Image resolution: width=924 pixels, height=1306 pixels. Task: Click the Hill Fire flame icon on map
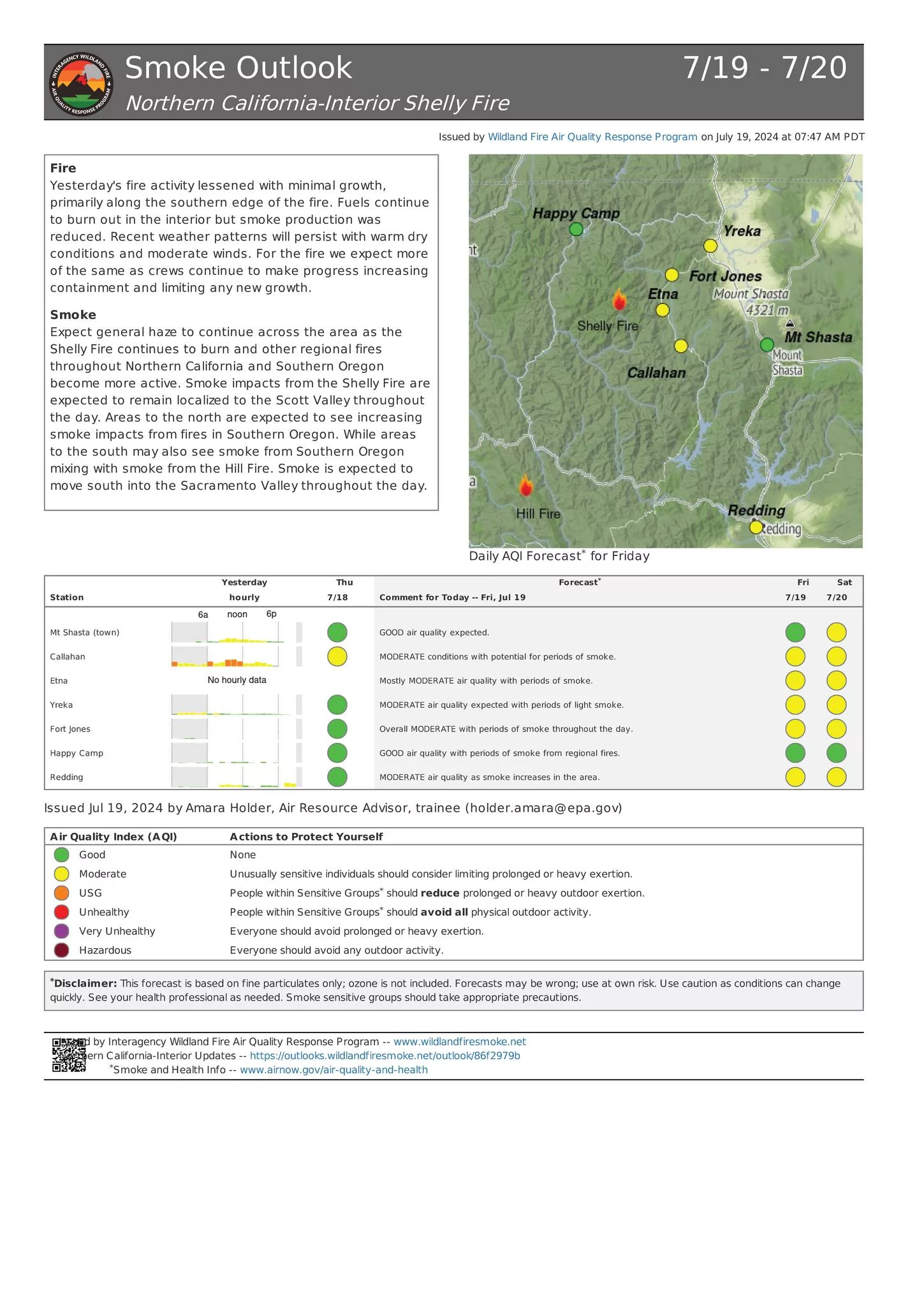(x=525, y=486)
